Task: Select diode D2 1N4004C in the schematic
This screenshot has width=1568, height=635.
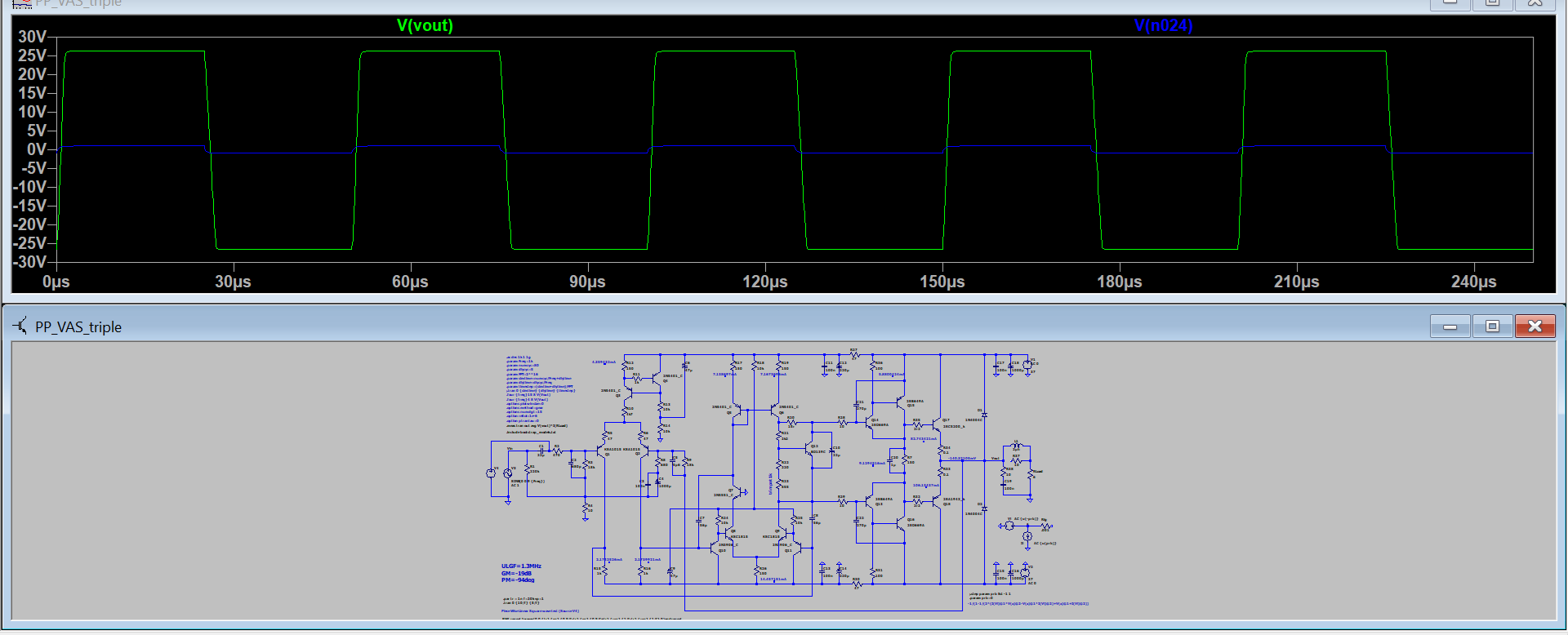Action: point(984,508)
